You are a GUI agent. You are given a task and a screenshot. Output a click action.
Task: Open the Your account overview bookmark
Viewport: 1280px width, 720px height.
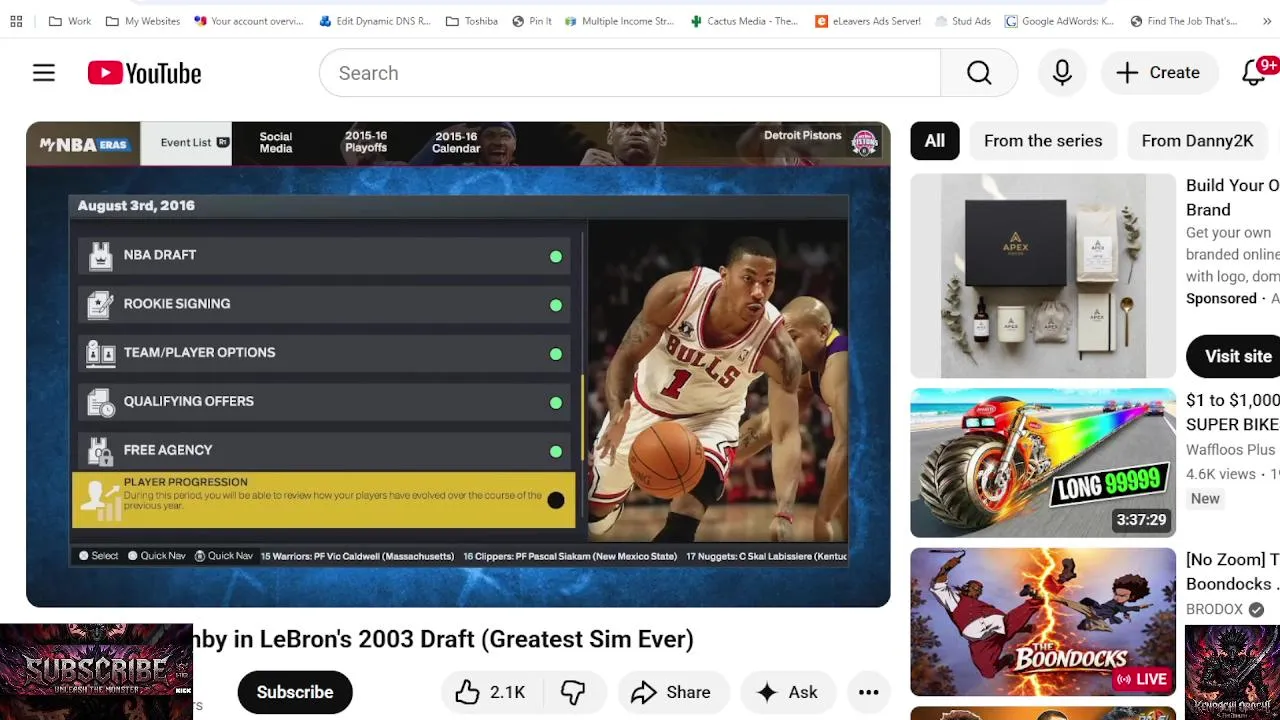click(x=250, y=21)
